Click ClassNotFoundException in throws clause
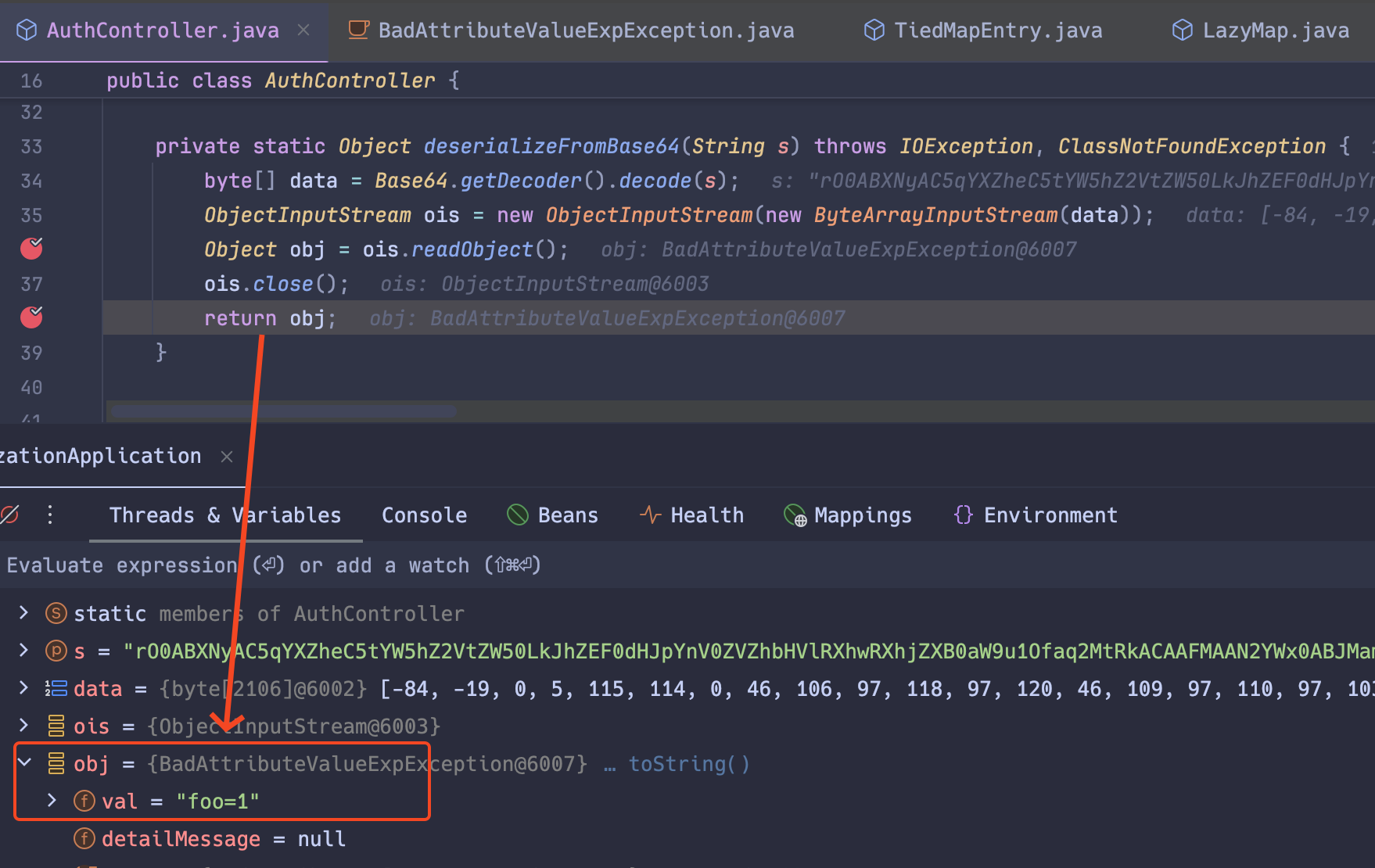This screenshot has height=868, width=1375. tap(1192, 146)
